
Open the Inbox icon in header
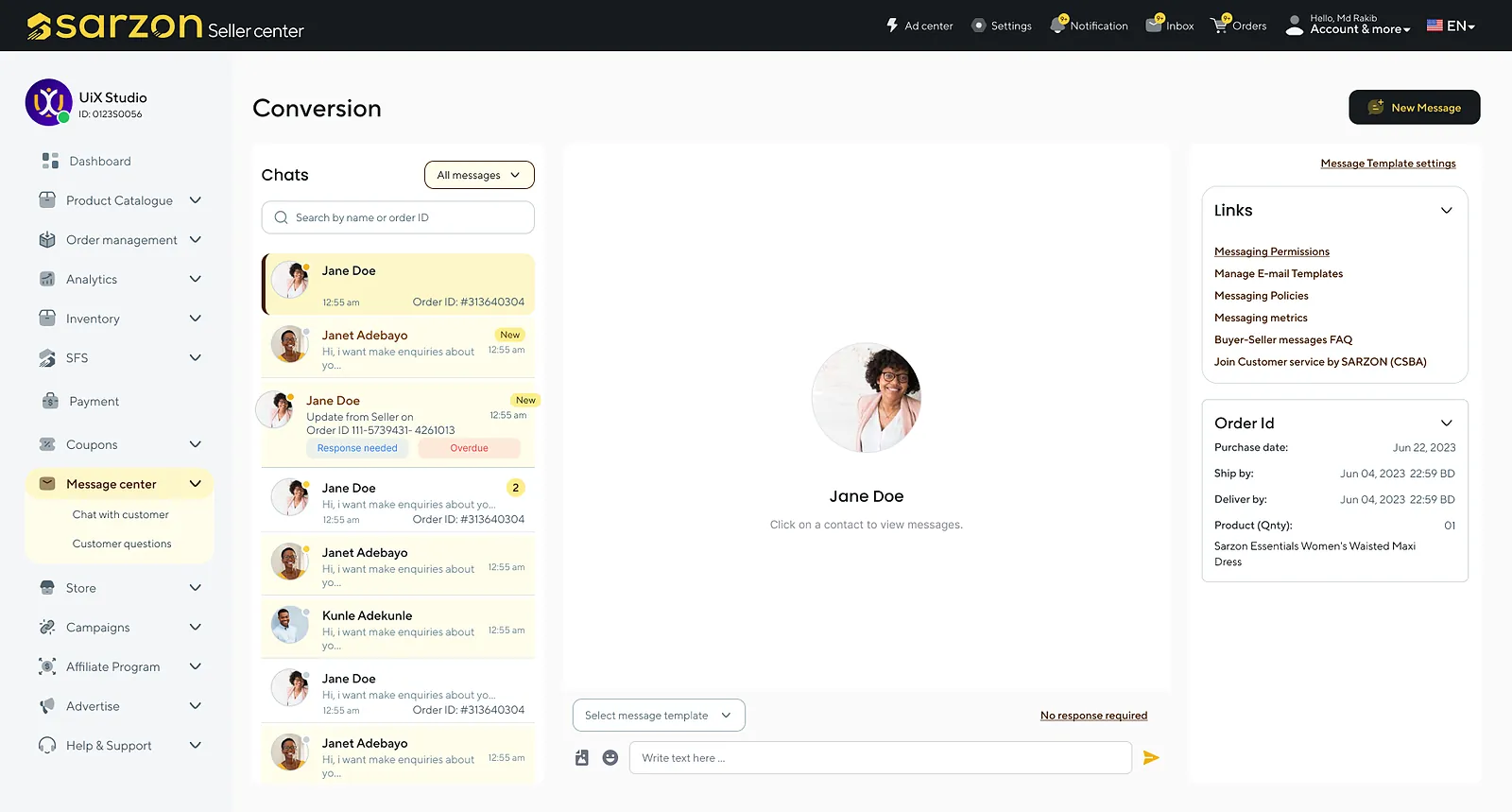1154,25
